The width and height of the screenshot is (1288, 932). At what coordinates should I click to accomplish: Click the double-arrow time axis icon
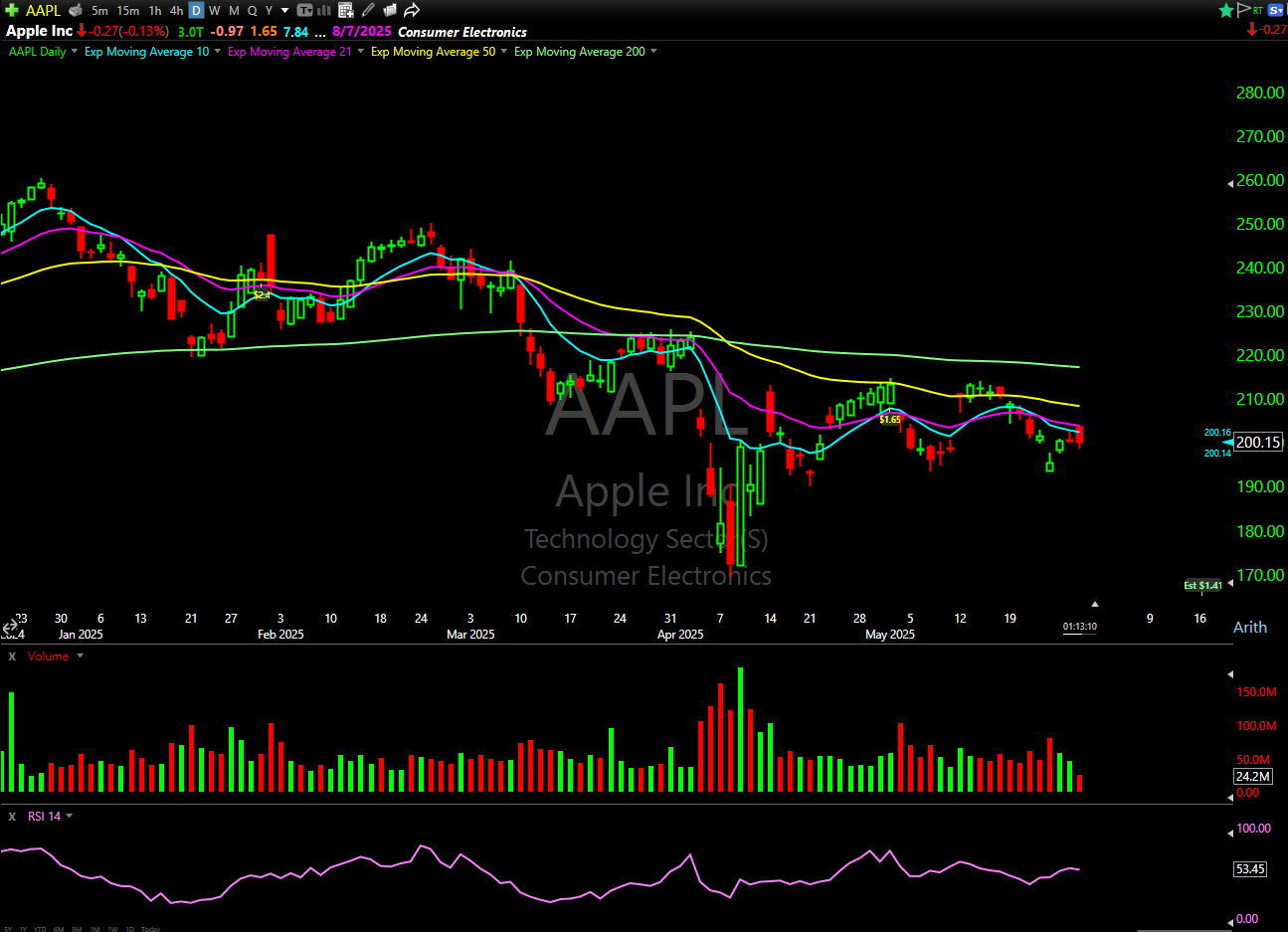(10, 628)
